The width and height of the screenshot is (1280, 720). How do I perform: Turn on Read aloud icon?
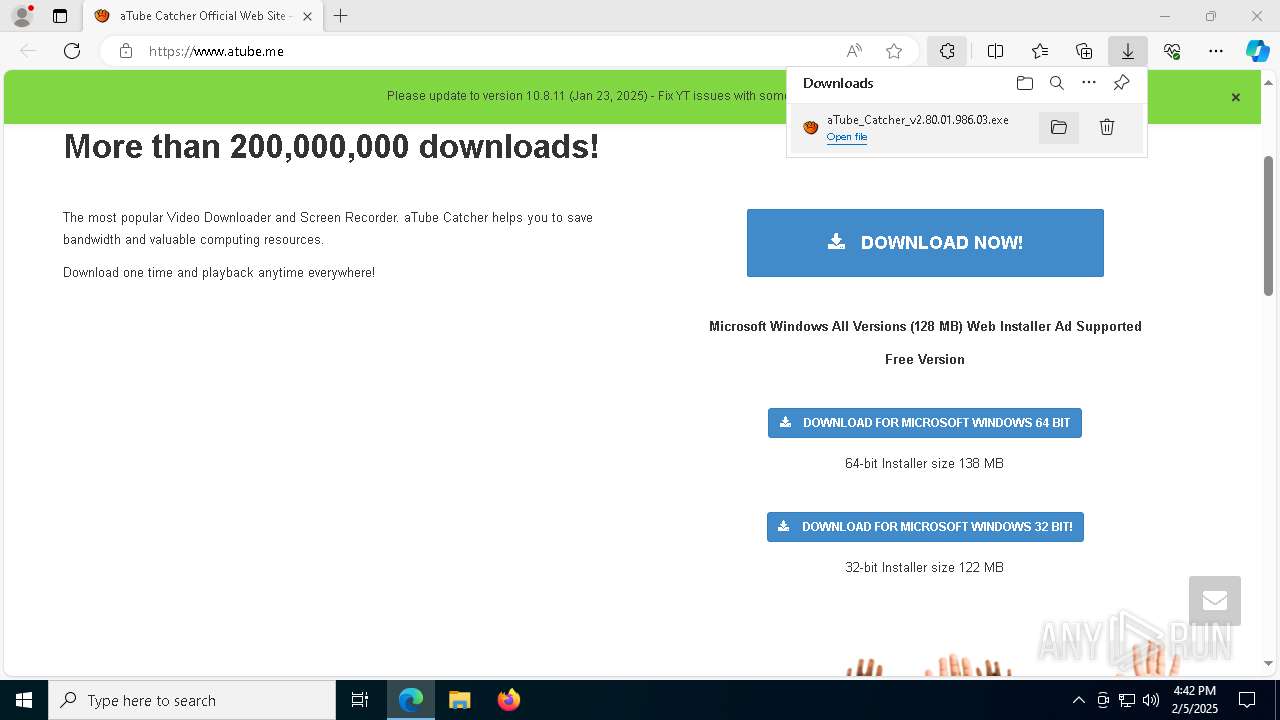tap(854, 51)
